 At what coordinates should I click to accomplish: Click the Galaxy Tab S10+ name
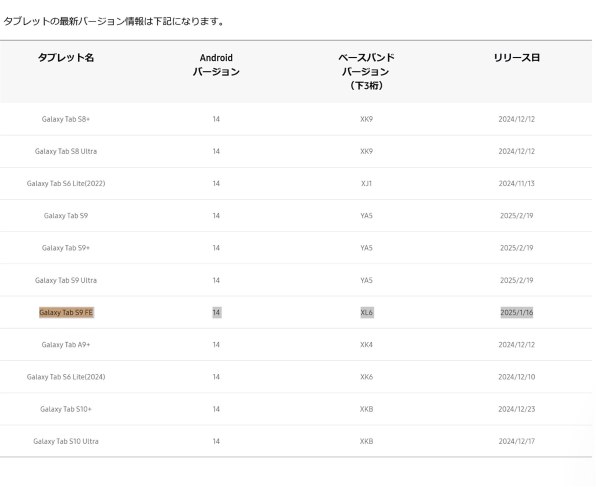click(66, 409)
